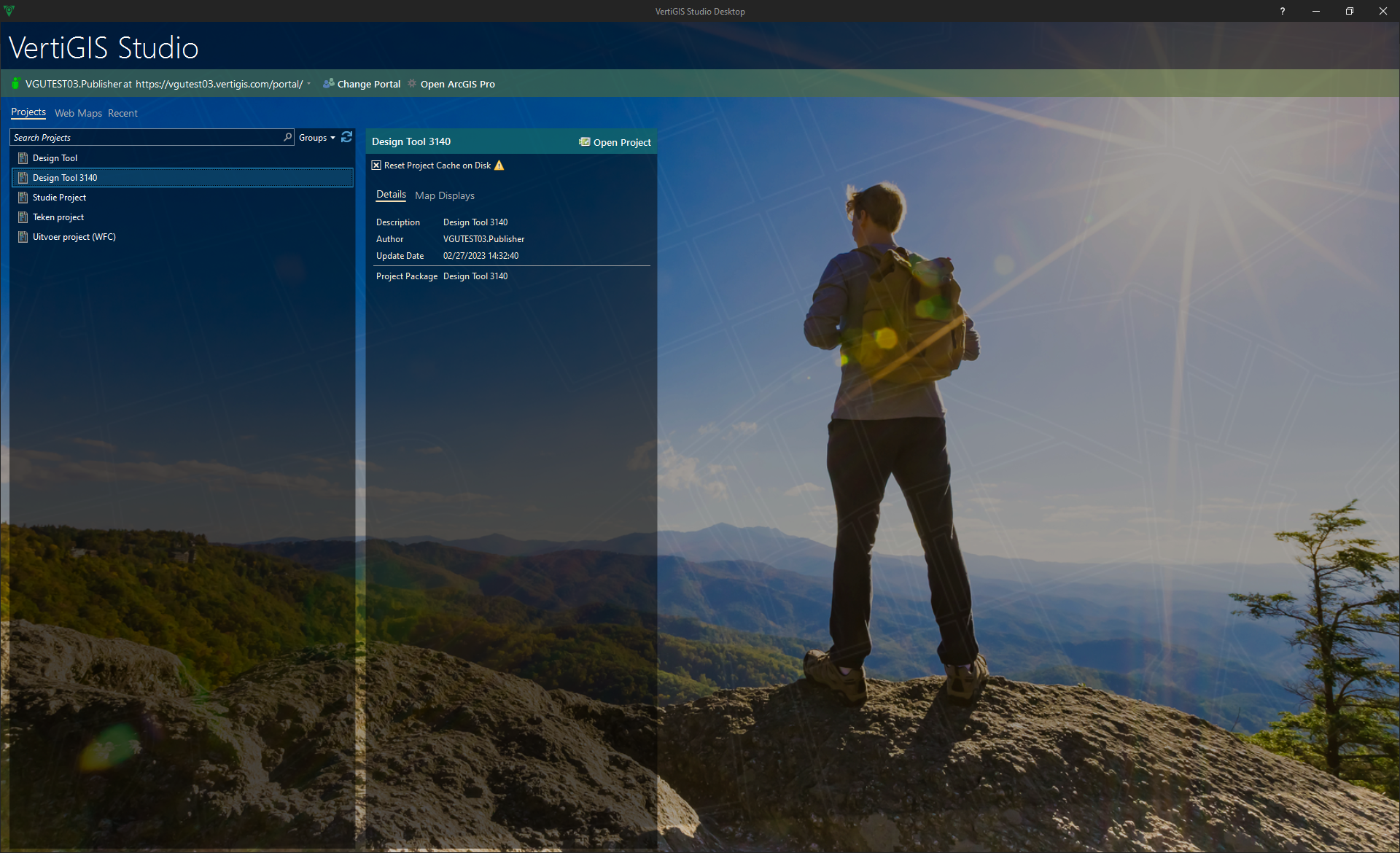Click the Design Tool 3140 panel header title
This screenshot has height=853, width=1400.
pyautogui.click(x=411, y=141)
